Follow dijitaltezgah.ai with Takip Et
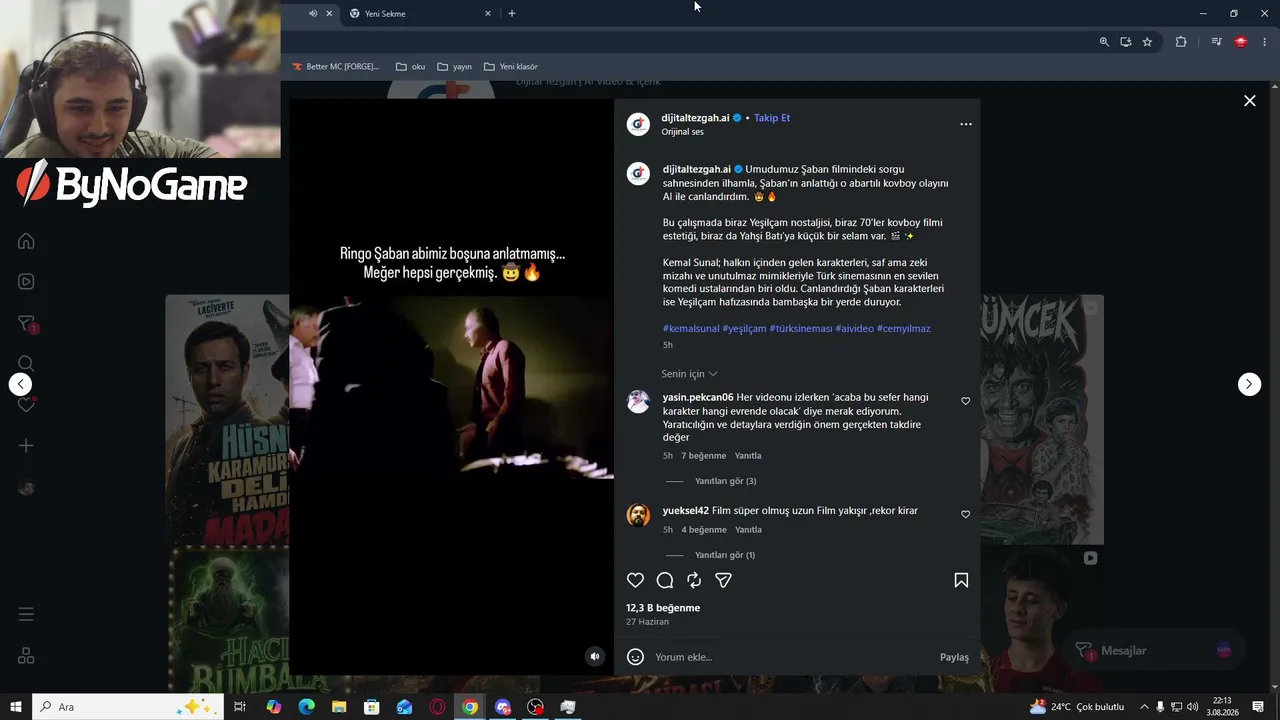The image size is (1280, 720). click(x=772, y=118)
